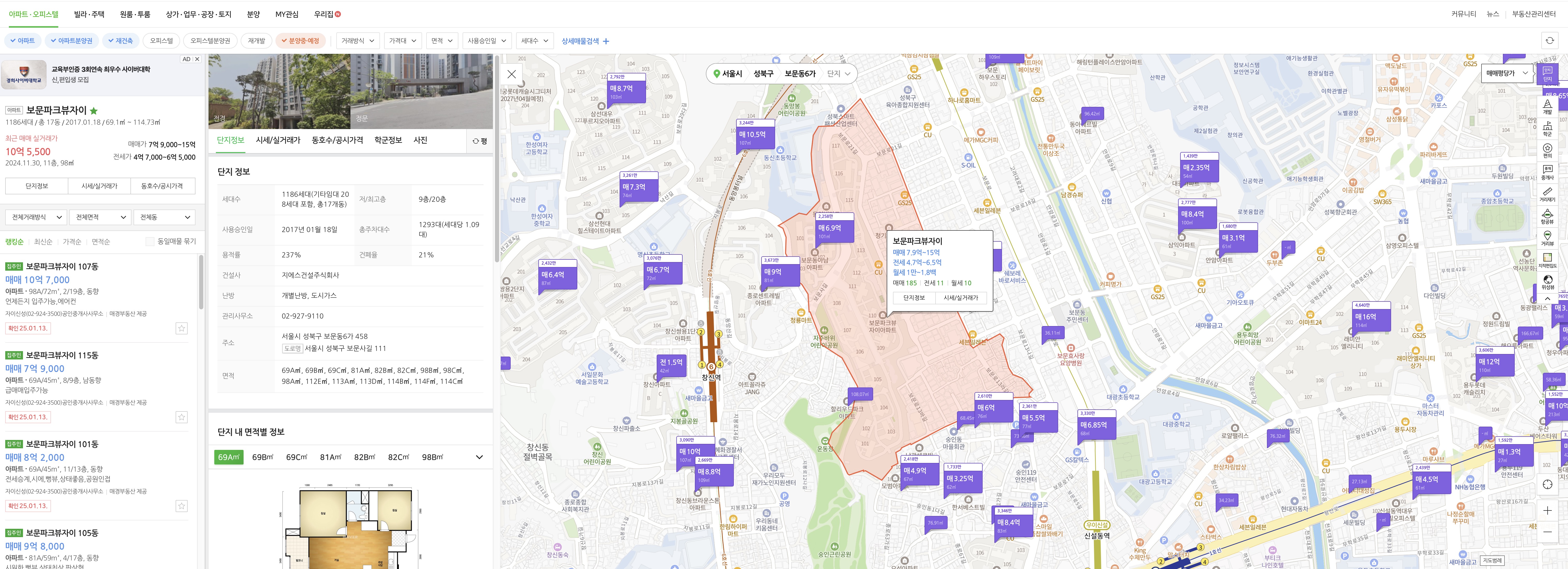Switch to the 시세/실거래가 detail tab
Image resolution: width=1568 pixels, height=569 pixels.
(278, 140)
